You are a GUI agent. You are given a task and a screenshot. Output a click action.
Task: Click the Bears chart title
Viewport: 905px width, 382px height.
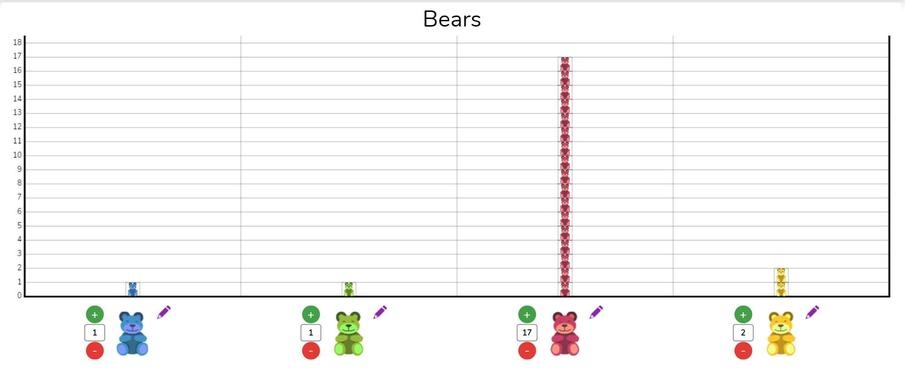tap(452, 19)
